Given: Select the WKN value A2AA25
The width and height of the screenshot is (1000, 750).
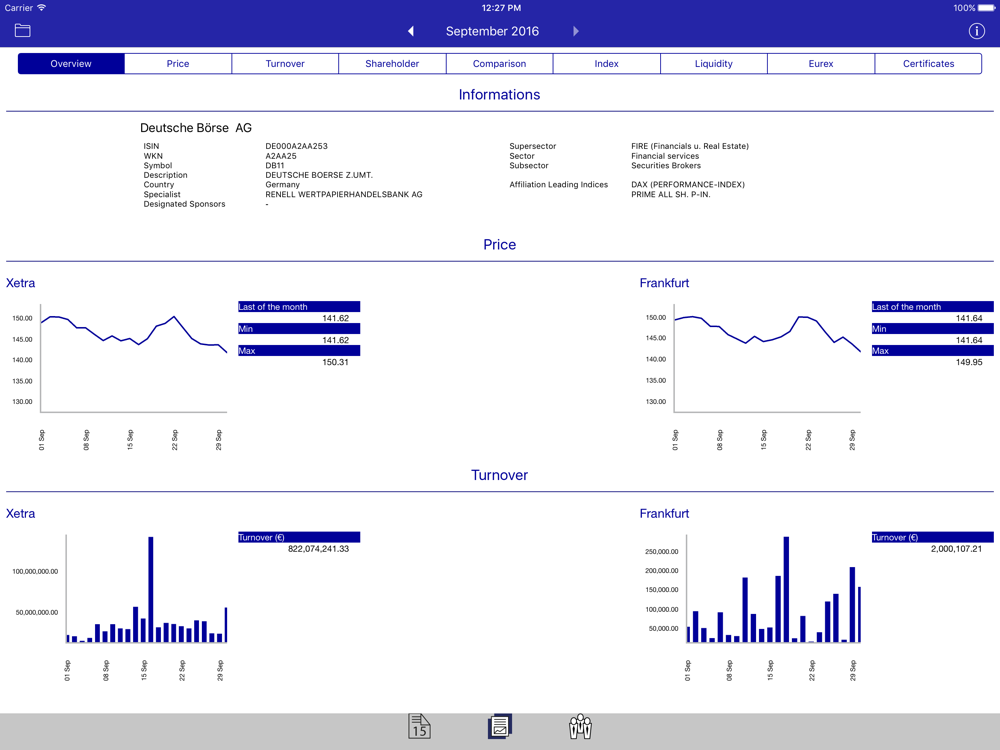Looking at the screenshot, I should point(281,156).
